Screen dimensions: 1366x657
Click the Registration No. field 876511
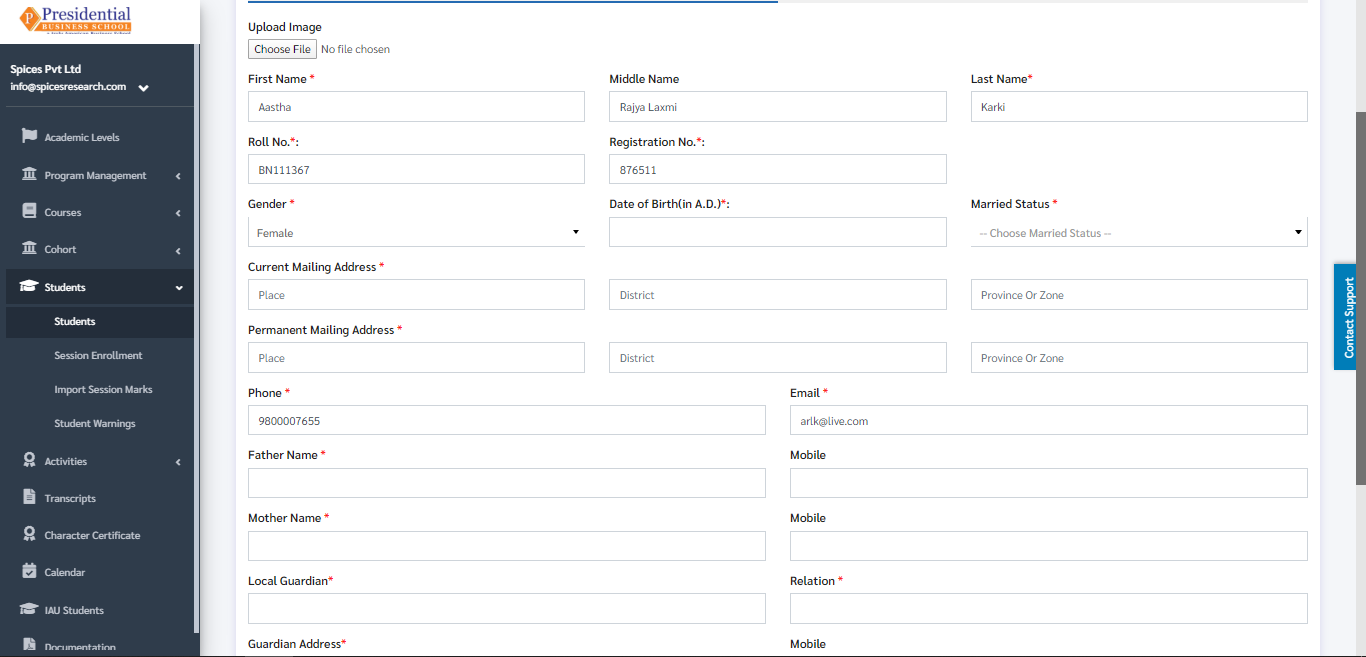[x=778, y=169]
